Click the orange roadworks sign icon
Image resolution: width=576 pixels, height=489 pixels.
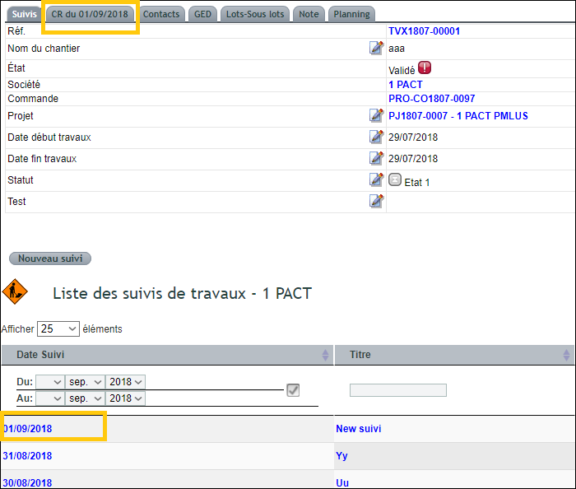click(15, 292)
